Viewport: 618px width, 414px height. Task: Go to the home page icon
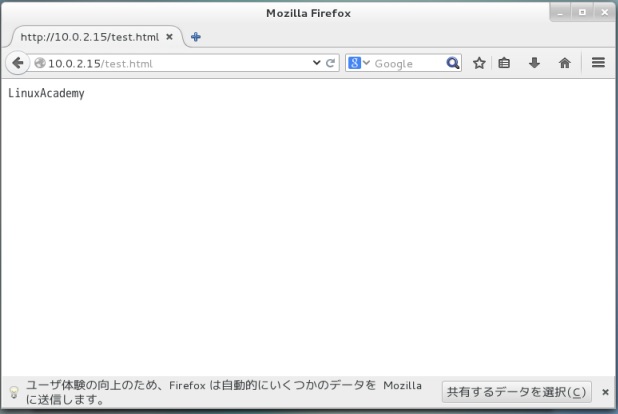pyautogui.click(x=564, y=63)
